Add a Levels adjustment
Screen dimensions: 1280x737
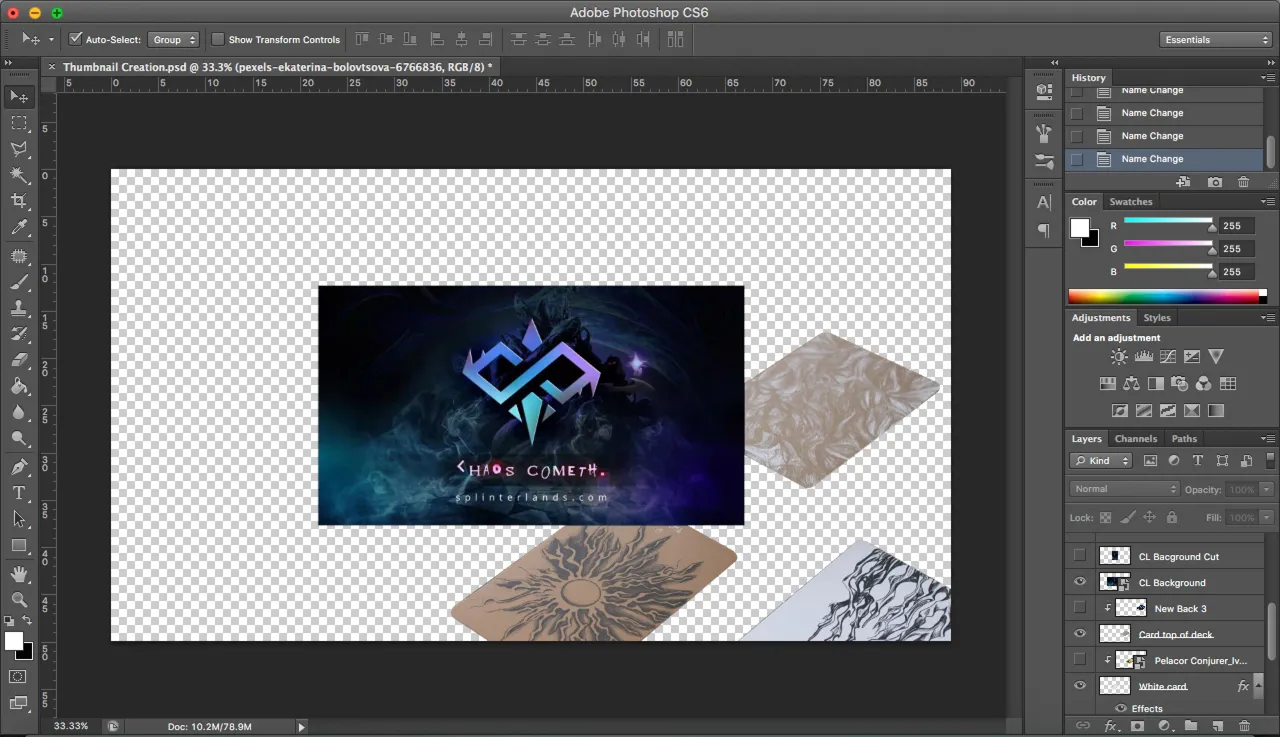point(1143,357)
